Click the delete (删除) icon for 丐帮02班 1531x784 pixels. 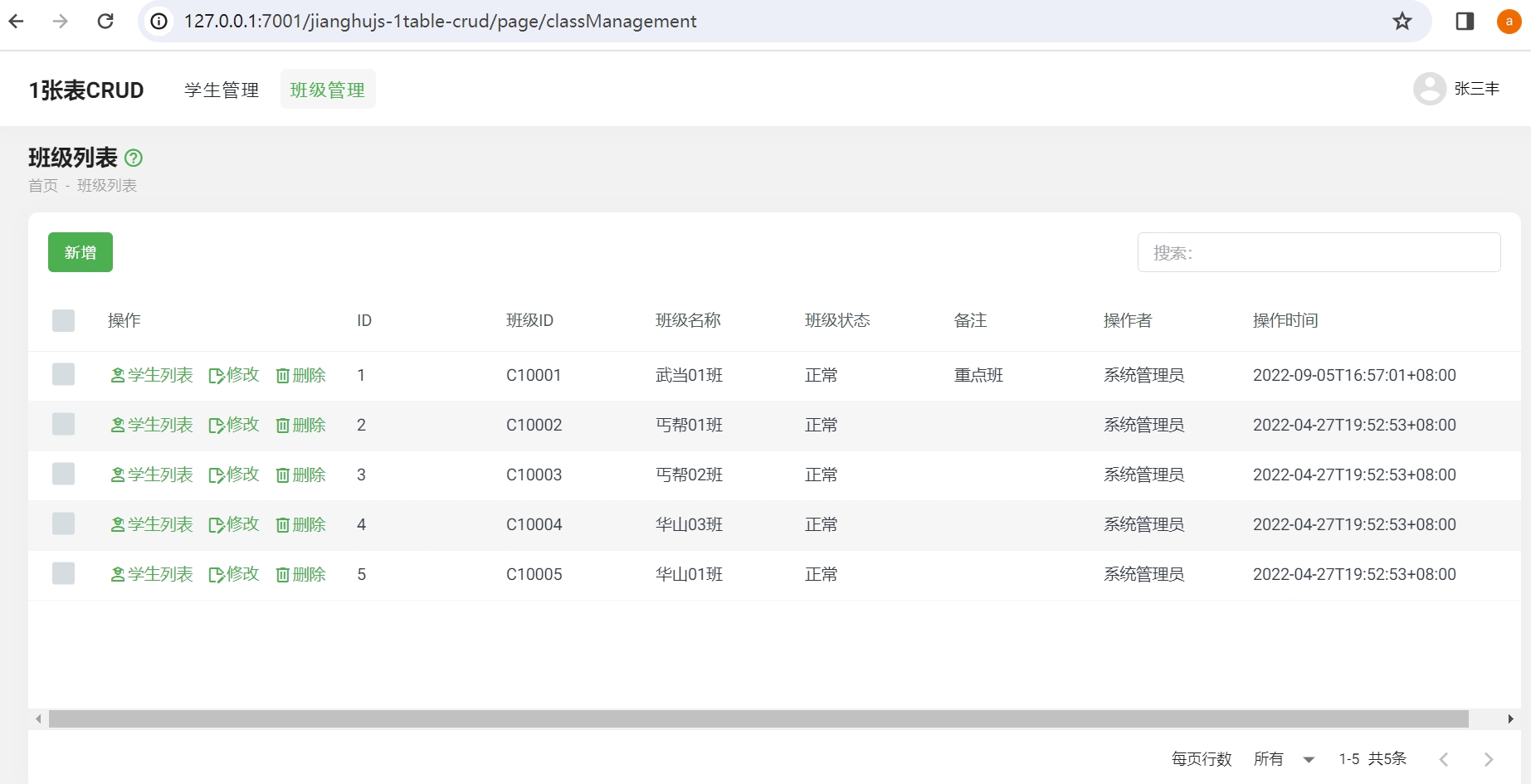283,475
